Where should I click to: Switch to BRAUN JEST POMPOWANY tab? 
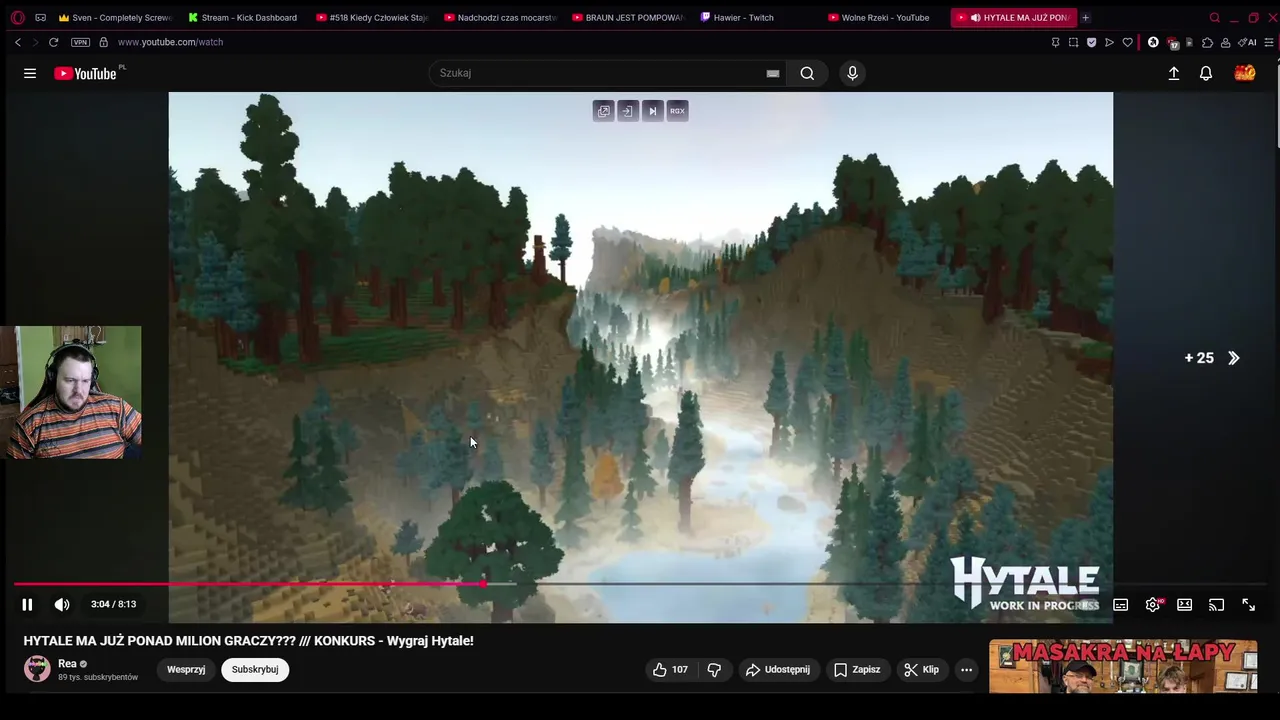627,17
